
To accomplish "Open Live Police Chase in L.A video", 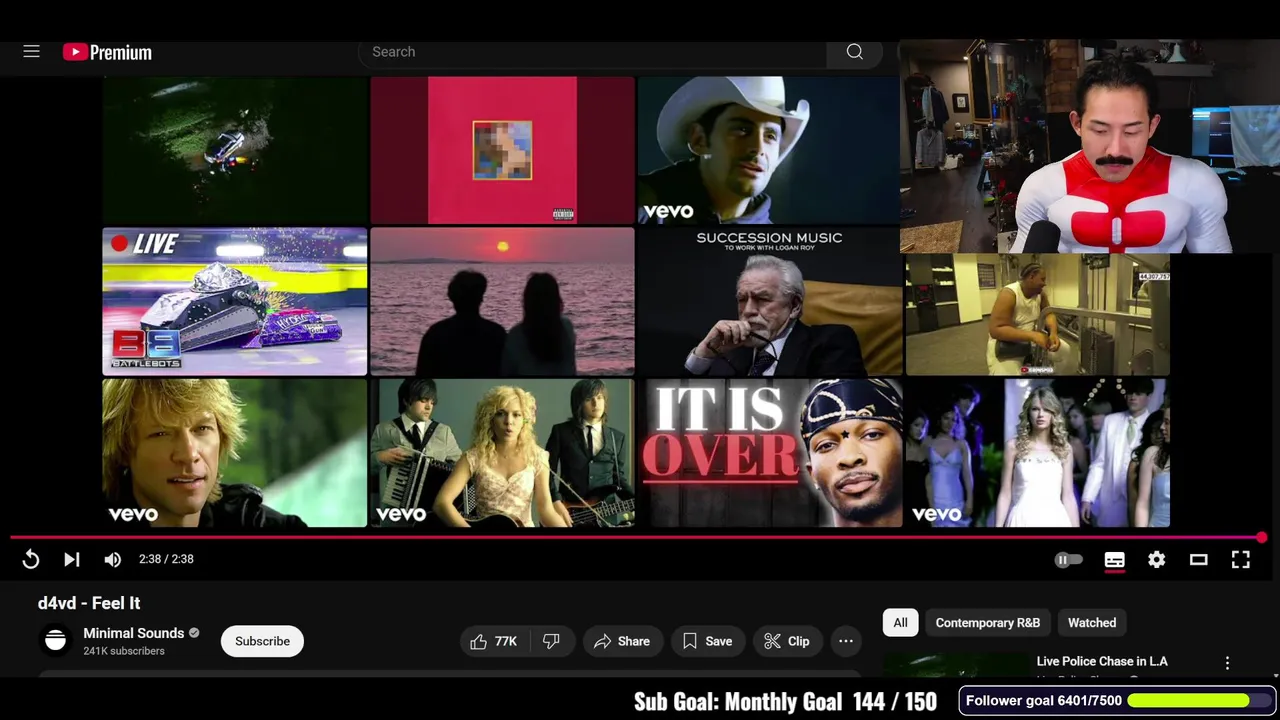I will [x=1102, y=661].
